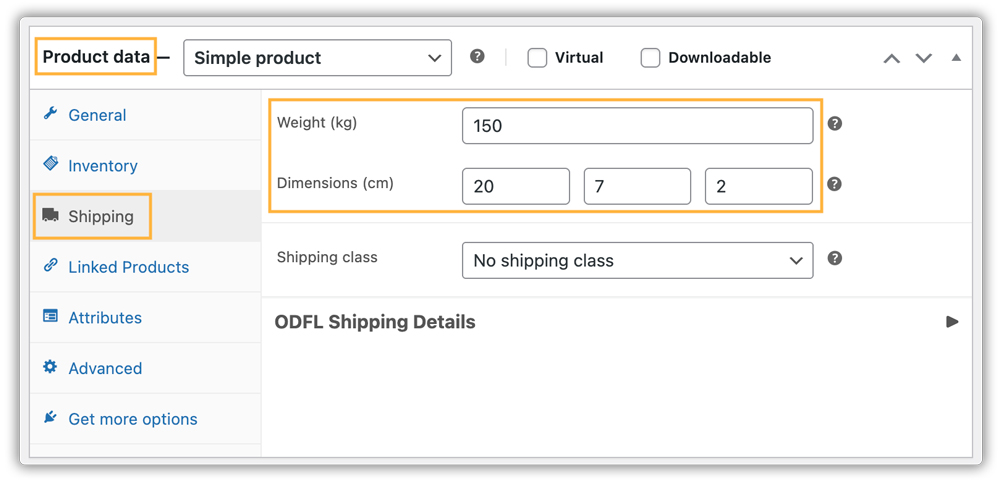Click the Dimensions (cm) label
Screen dimensions: 1000x480
(335, 184)
